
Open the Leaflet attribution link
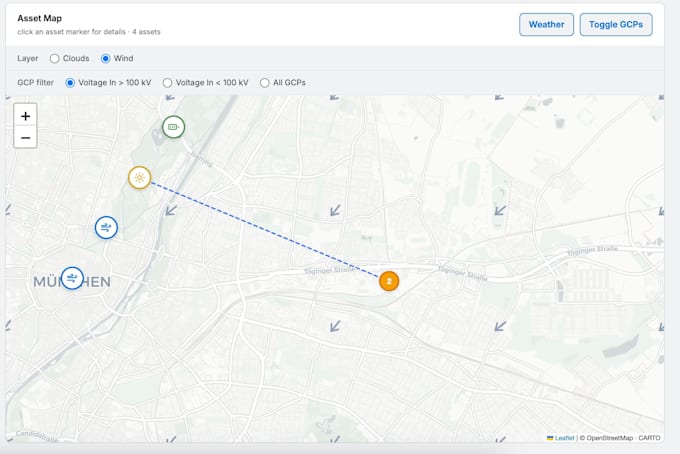(x=564, y=438)
